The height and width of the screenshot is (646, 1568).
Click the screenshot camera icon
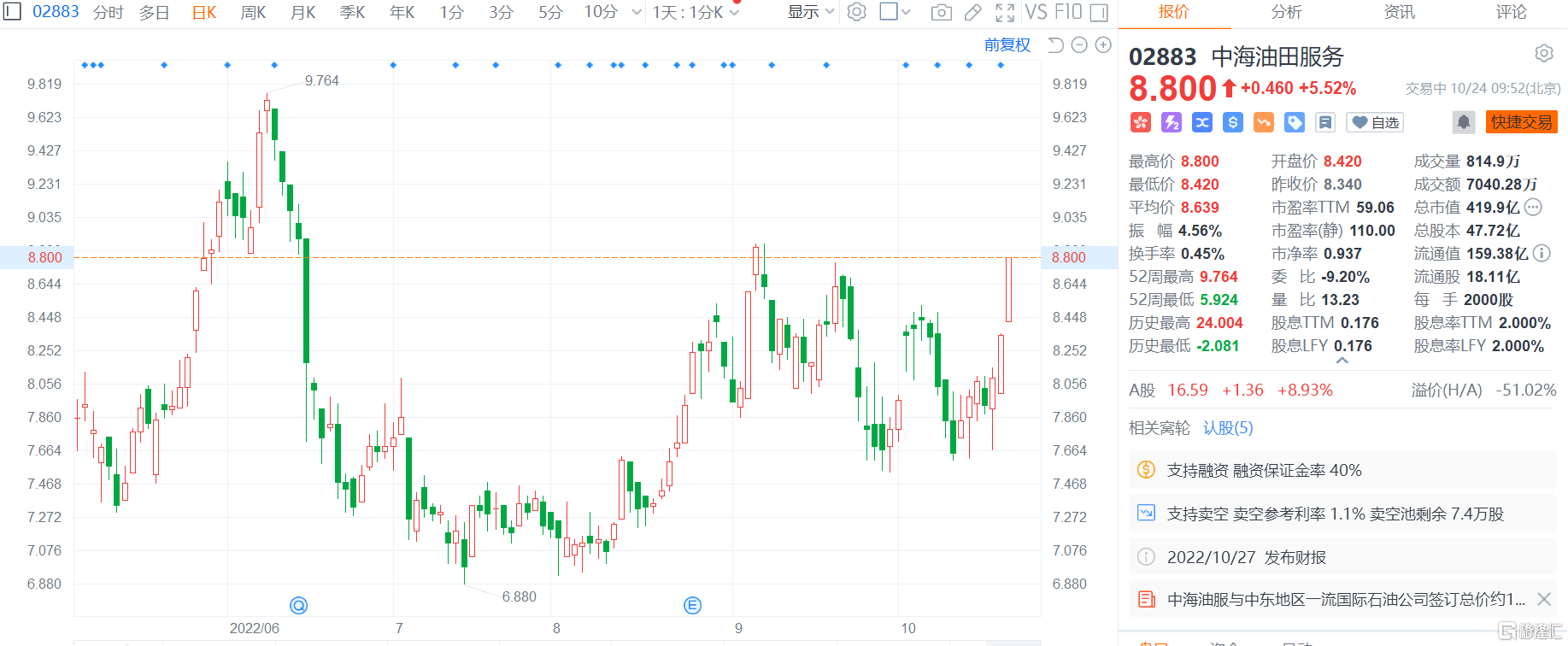[x=942, y=12]
